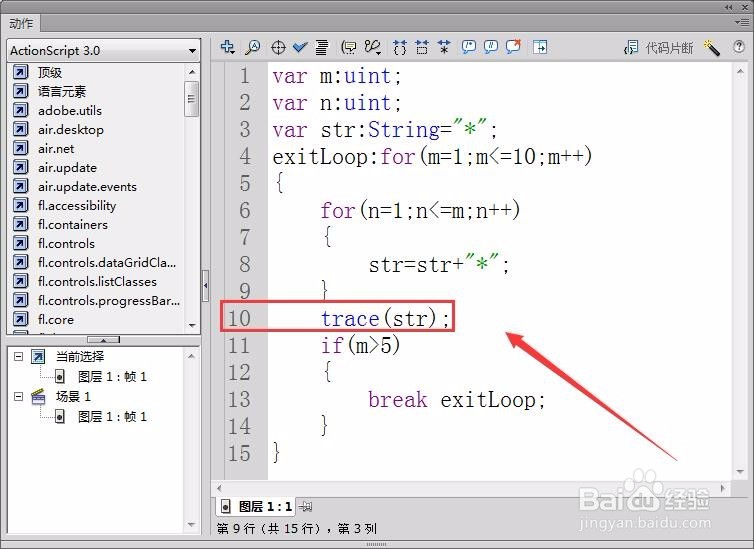
Task: Open the ActionScript 3.0 version dropdown
Action: [x=104, y=50]
